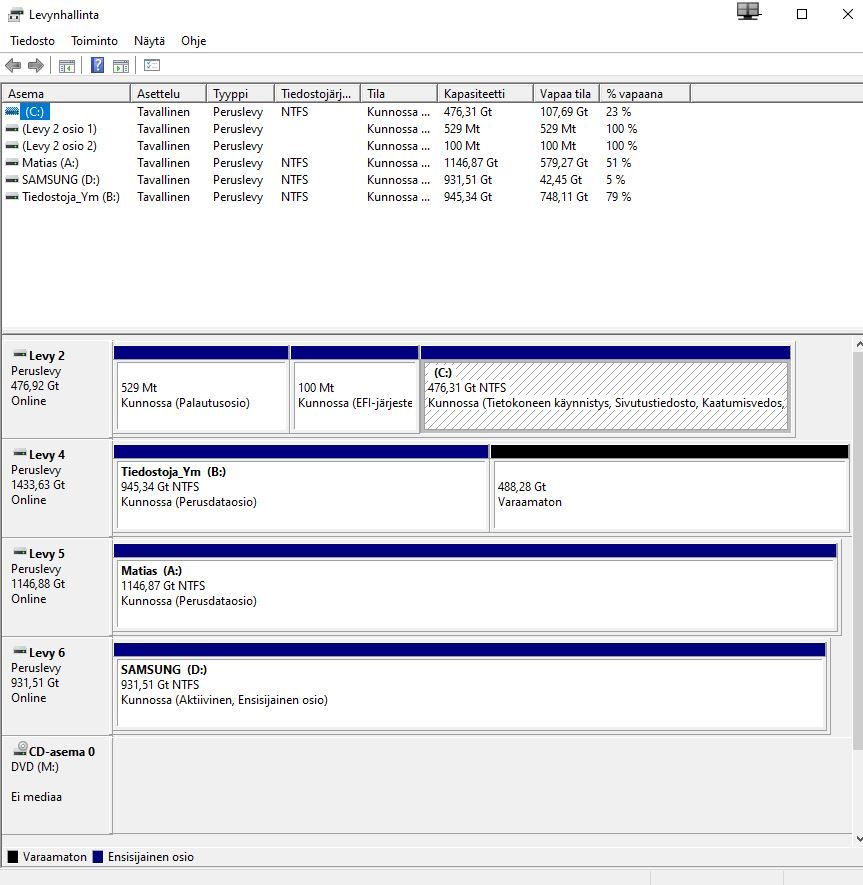This screenshot has height=885, width=863.
Task: Click the 107,69 Gt free space cell
Action: click(x=564, y=112)
